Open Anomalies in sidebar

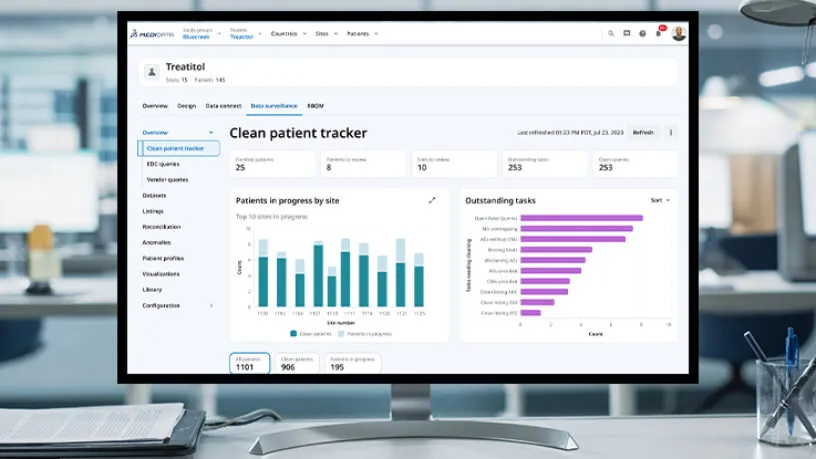point(156,243)
